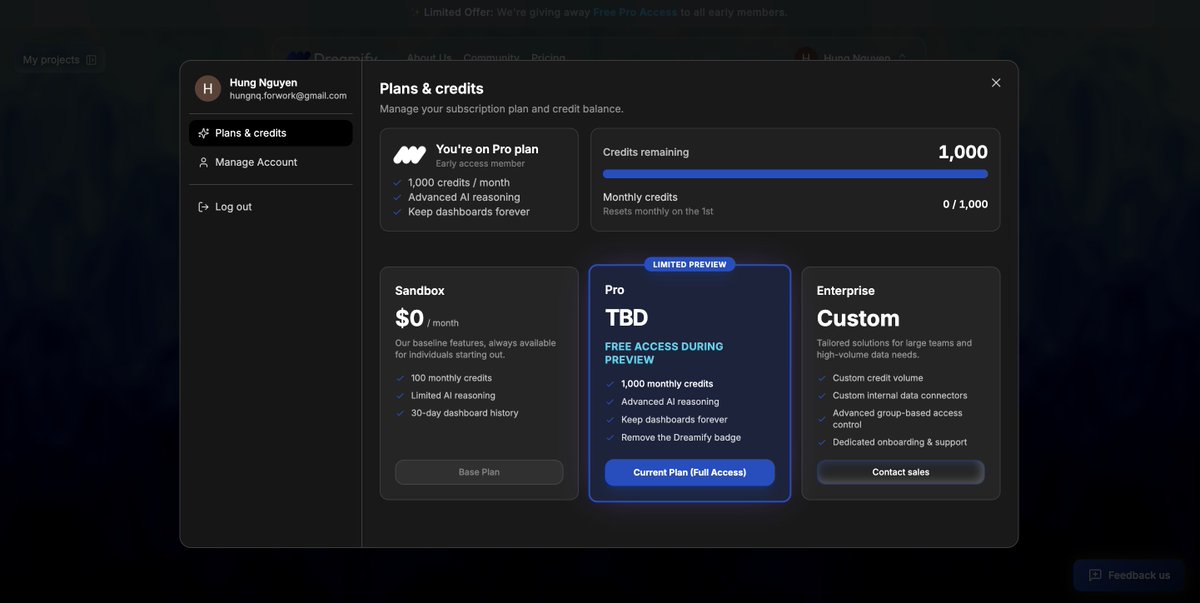Click the email hungnq.forwork@gmail.com
The width and height of the screenshot is (1200, 603).
pyautogui.click(x=288, y=96)
